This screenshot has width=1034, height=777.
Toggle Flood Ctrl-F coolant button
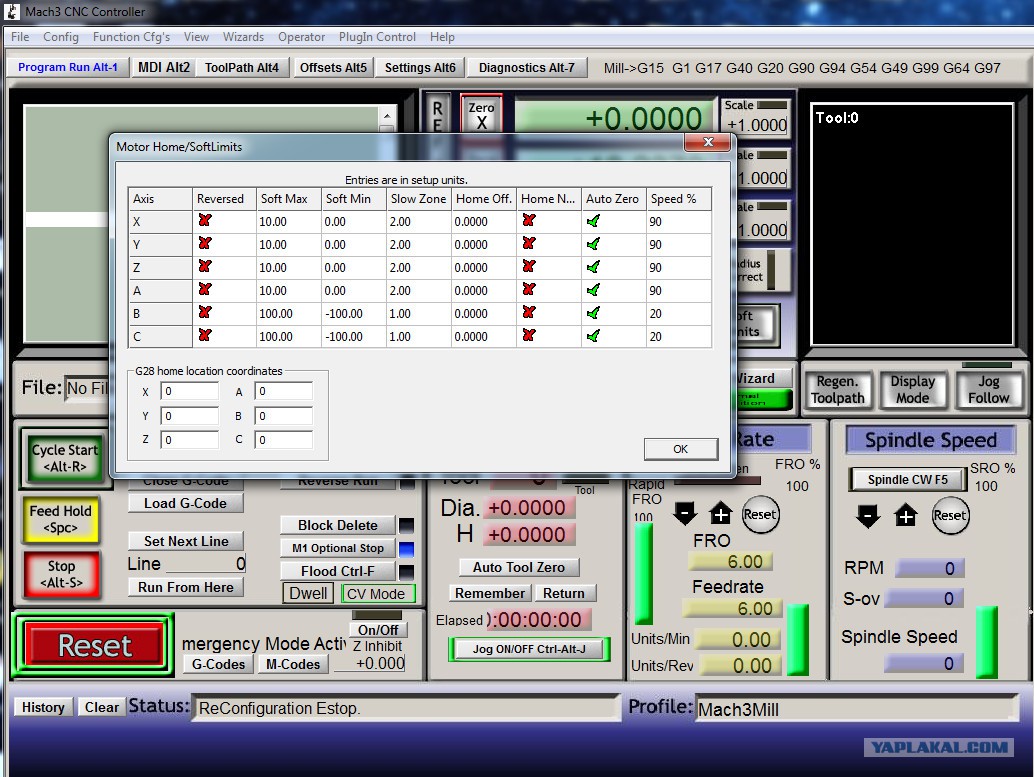point(338,571)
